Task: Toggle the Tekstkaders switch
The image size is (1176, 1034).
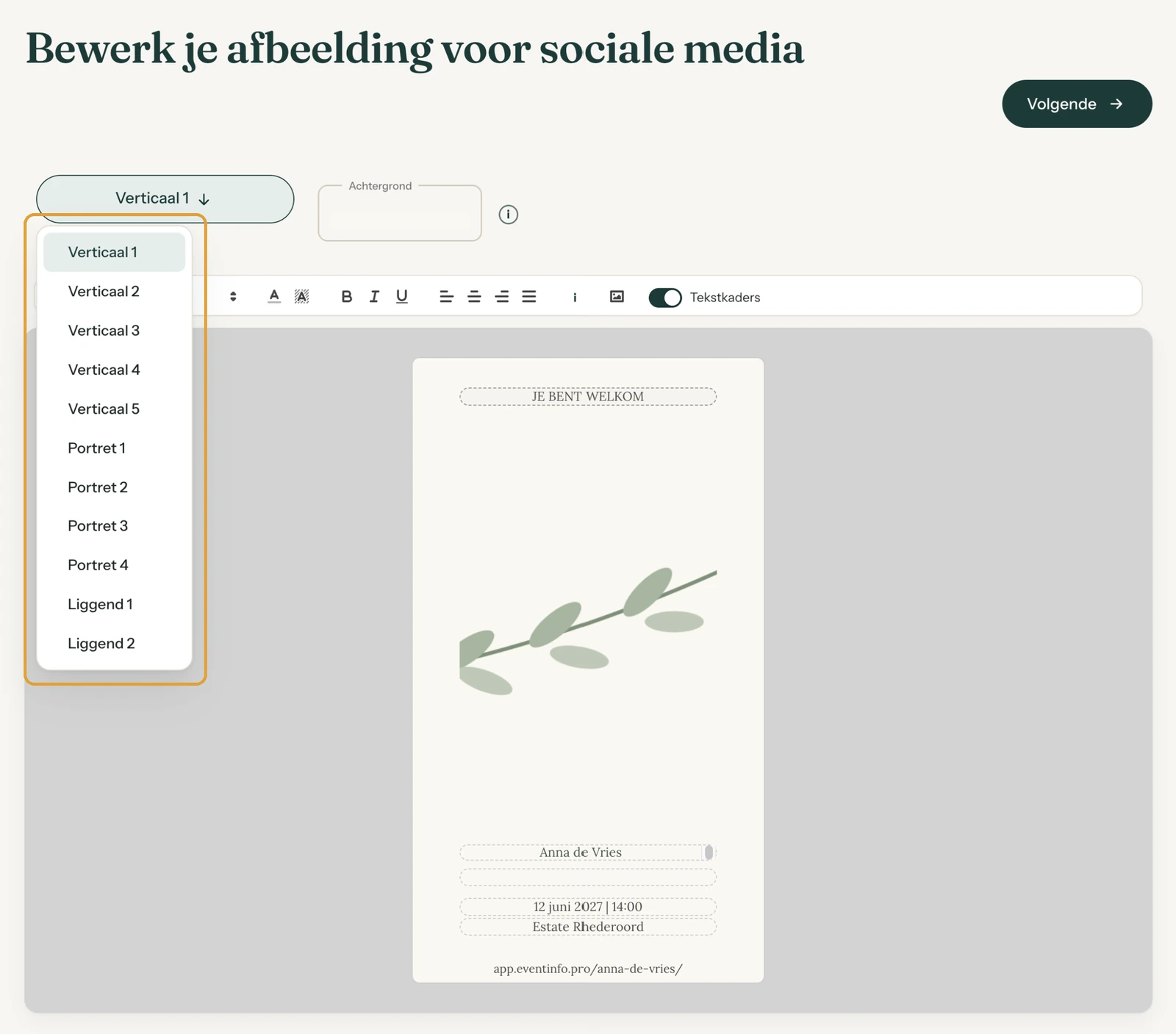Action: [665, 297]
